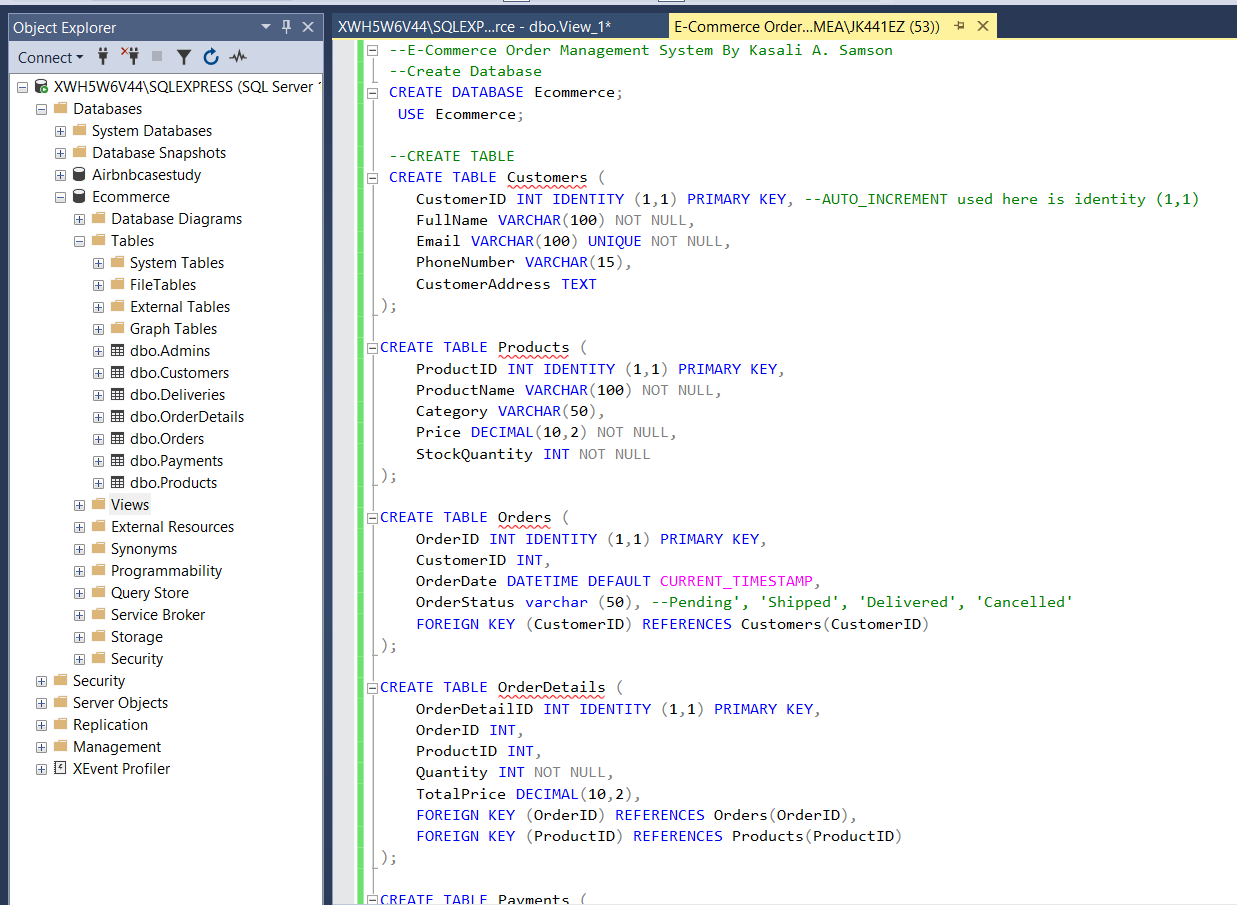Screen dimensions: 1237x905
Task: Expand the XEvent Profiler node
Action: (41, 769)
